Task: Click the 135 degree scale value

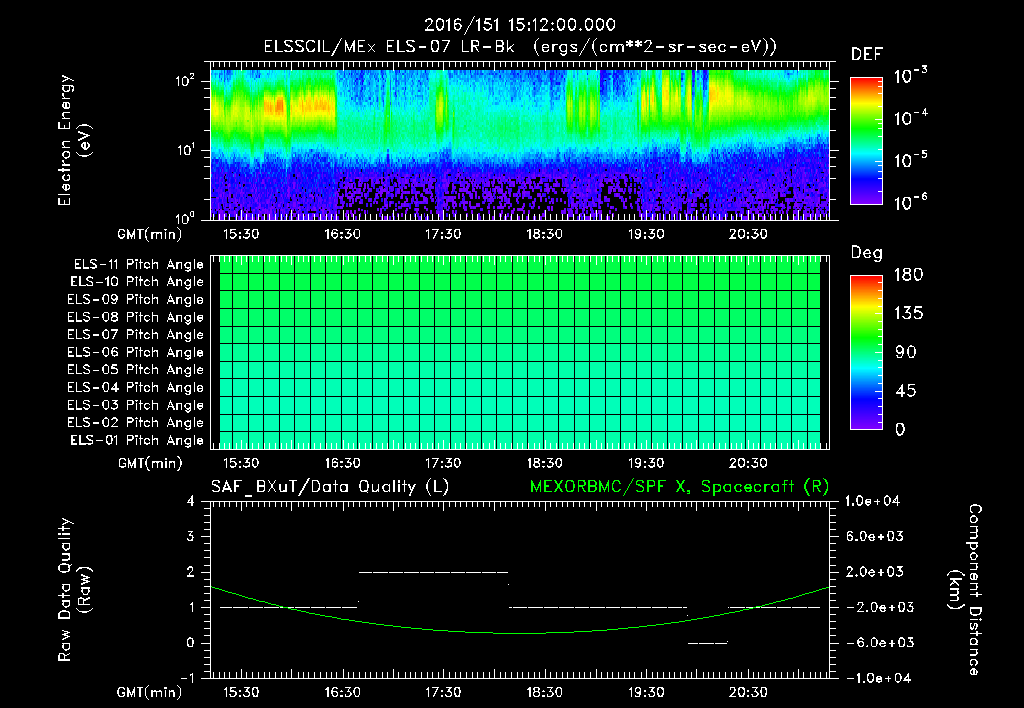Action: tap(908, 314)
